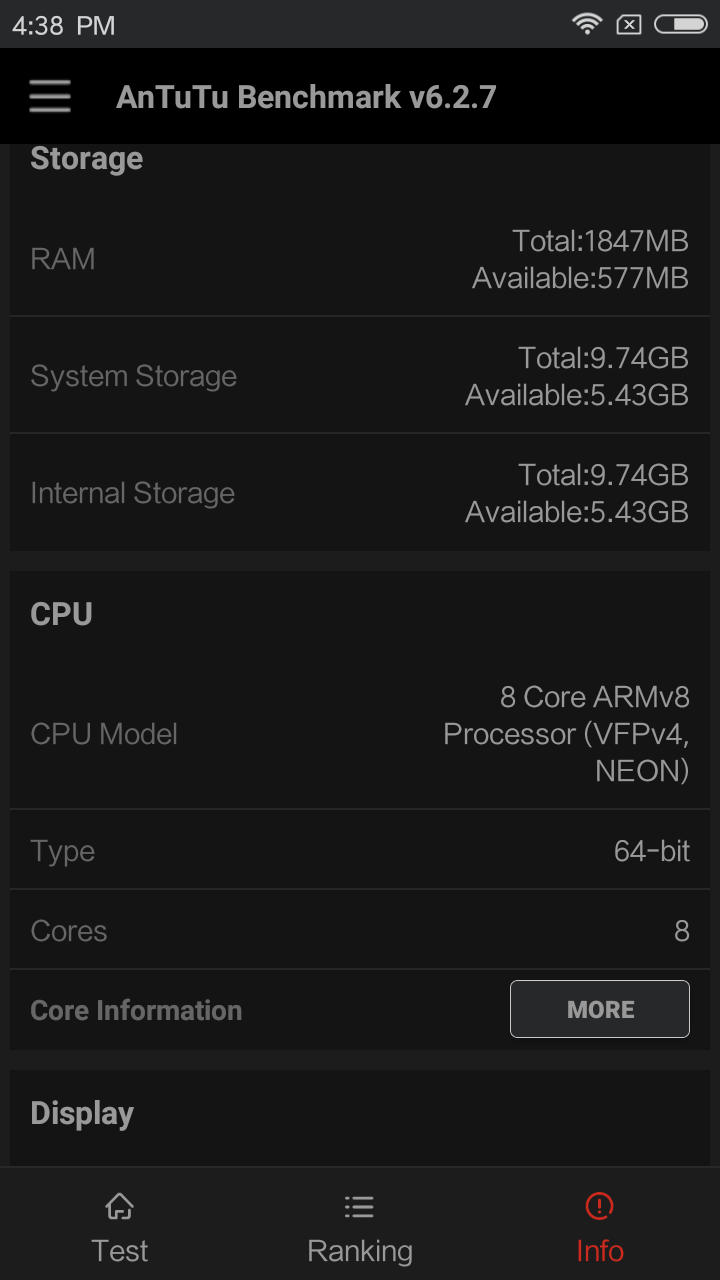720x1280 pixels.
Task: Tap the no-SIM status icon
Action: point(629,24)
